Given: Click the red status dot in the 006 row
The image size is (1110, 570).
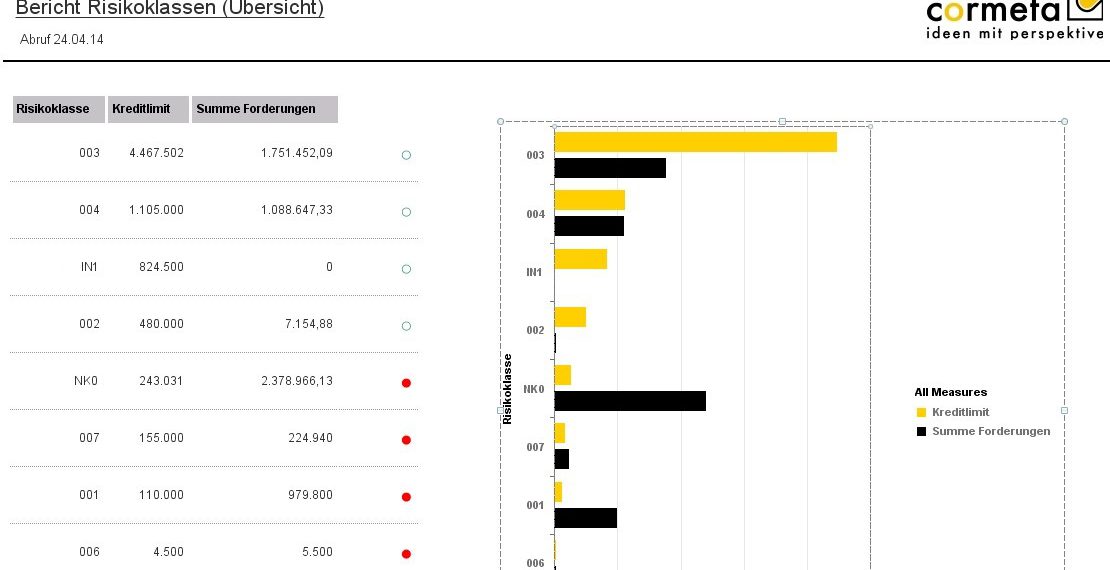Looking at the screenshot, I should 406,554.
